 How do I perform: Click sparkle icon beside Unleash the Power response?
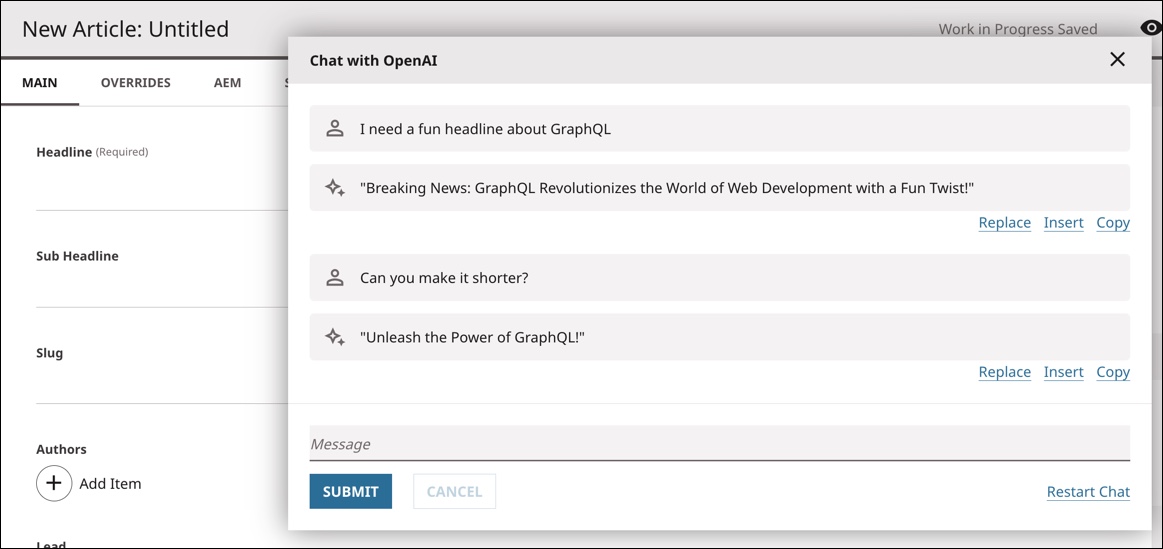(335, 337)
